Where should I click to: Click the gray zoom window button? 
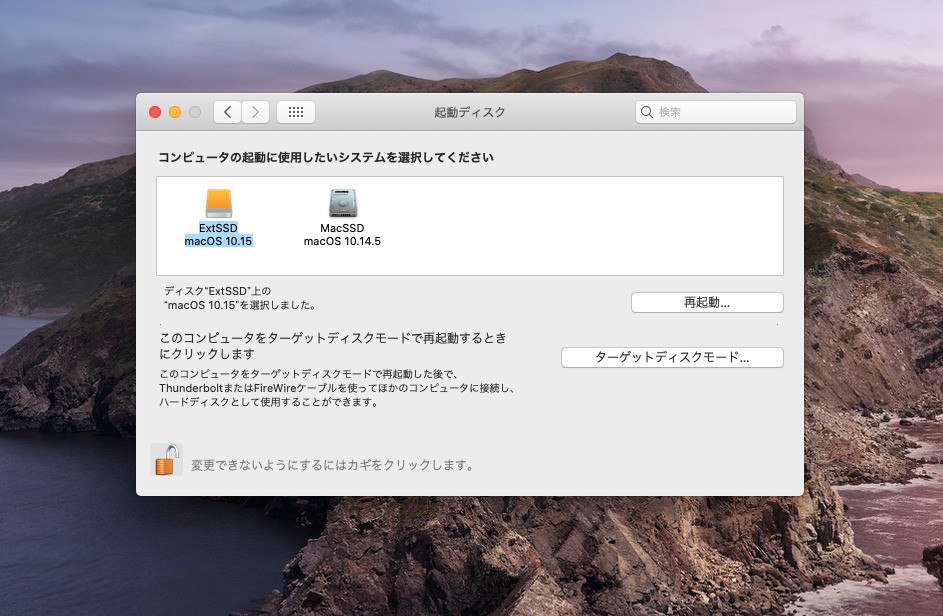(195, 112)
